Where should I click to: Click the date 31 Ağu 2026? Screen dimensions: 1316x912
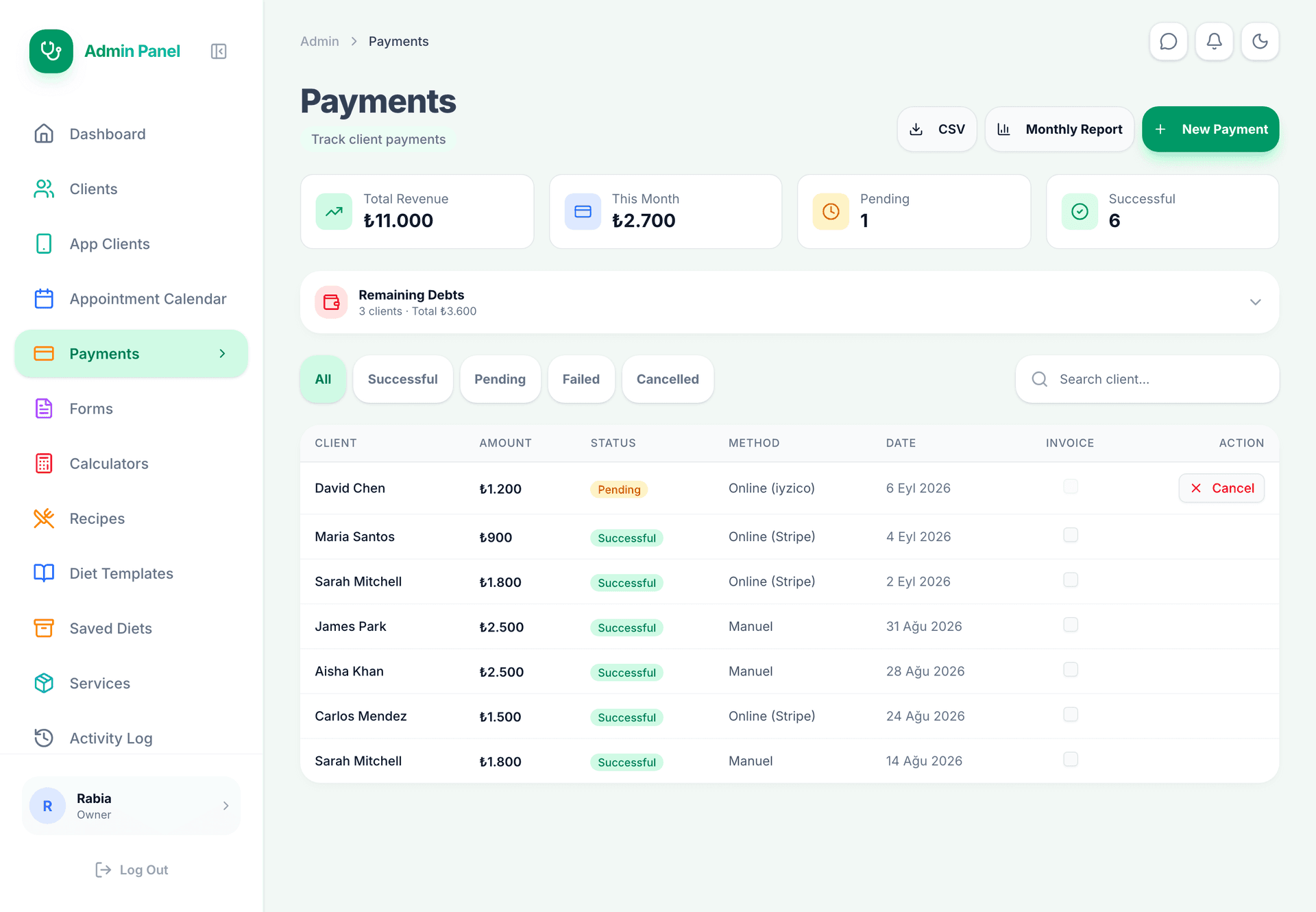924,626
